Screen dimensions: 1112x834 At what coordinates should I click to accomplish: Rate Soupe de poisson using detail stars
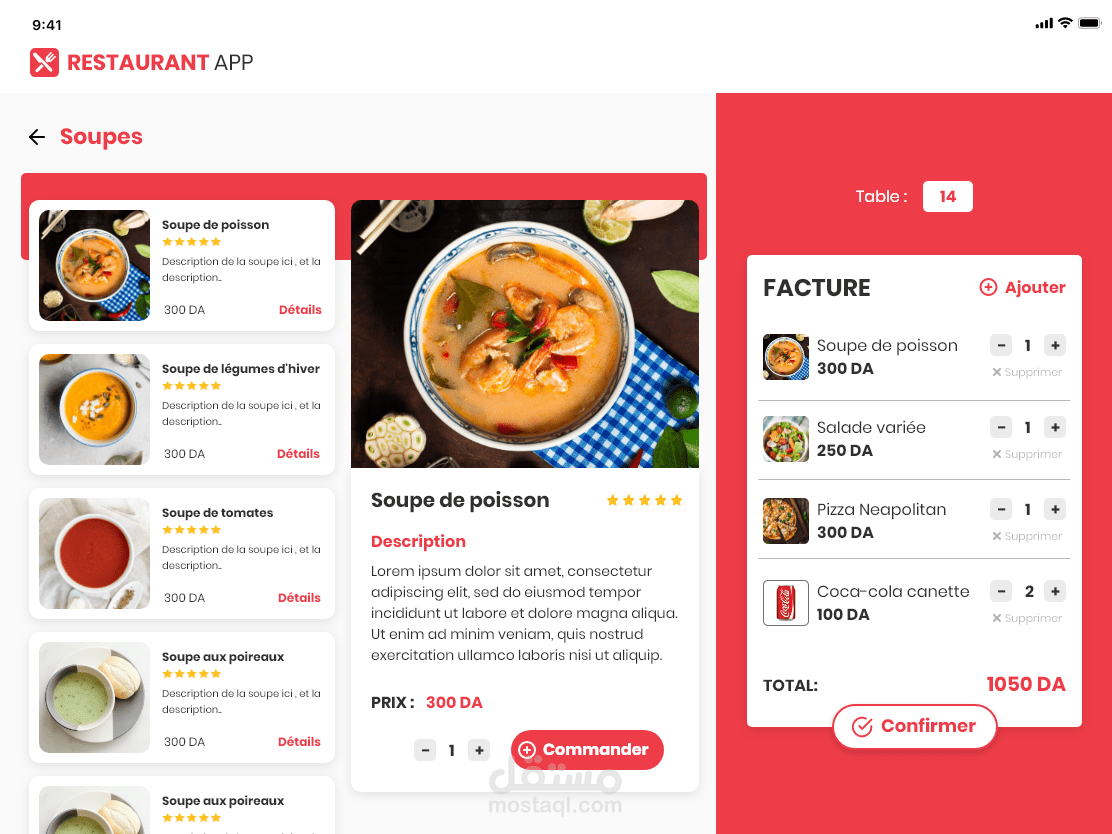644,501
